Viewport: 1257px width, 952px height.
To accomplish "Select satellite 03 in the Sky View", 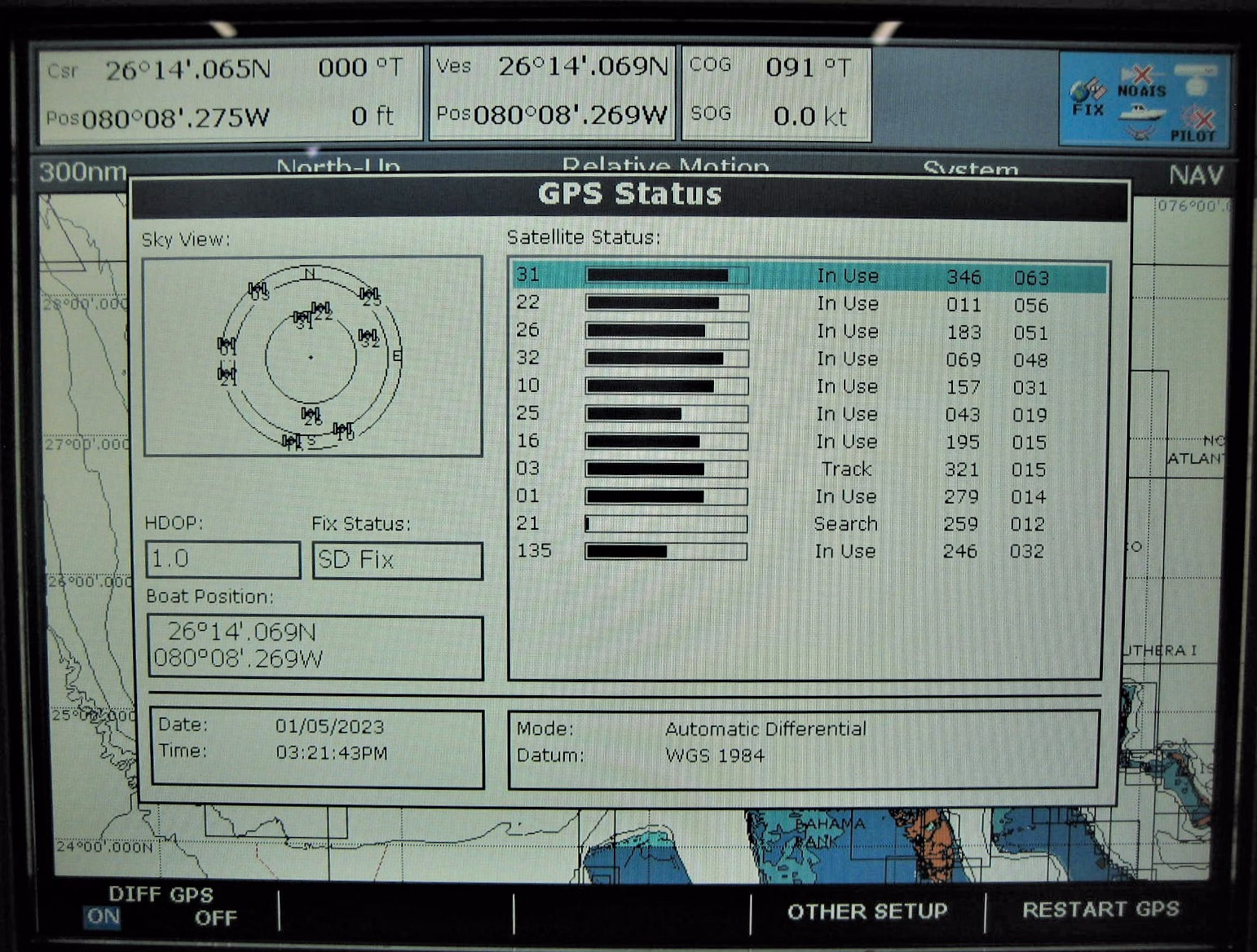I will coord(258,290).
